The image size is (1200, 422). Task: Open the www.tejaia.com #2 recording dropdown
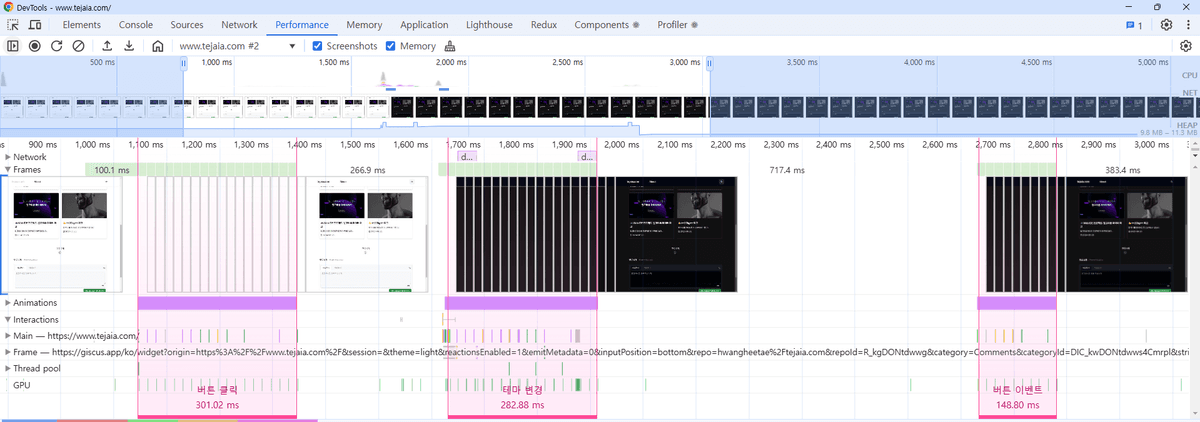coord(238,46)
